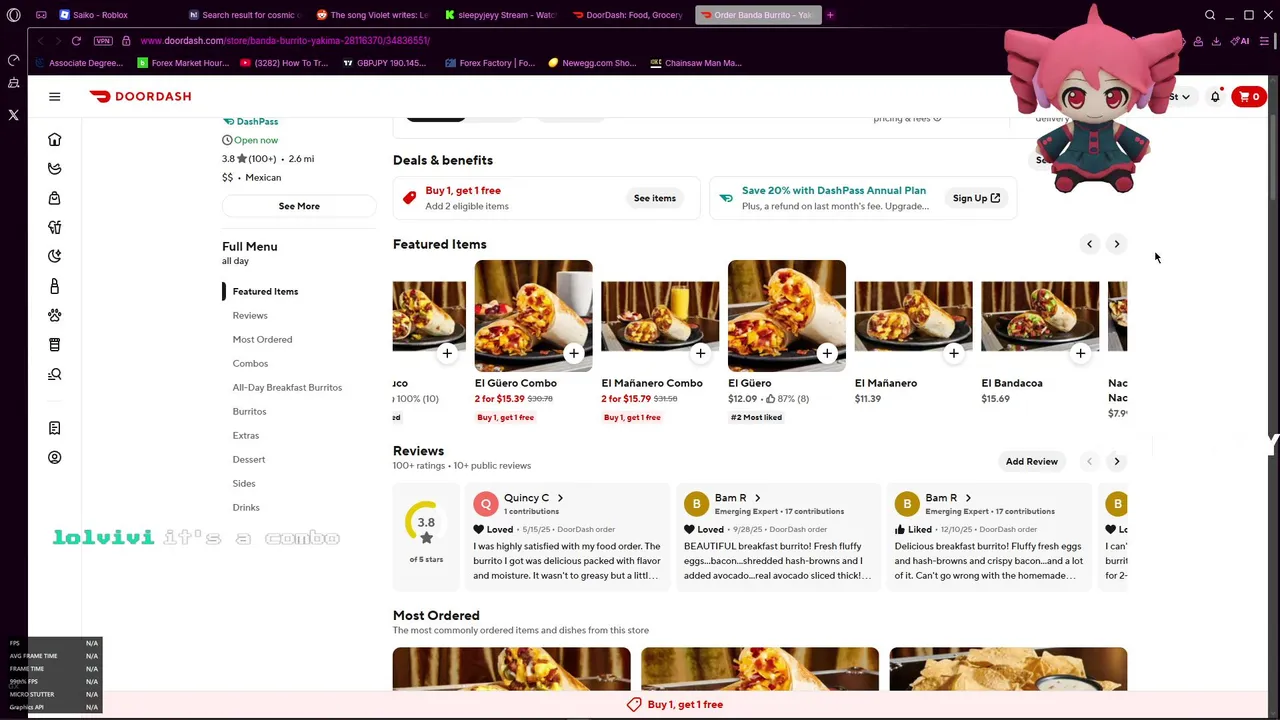Open the tab search magnifier icon

click(x=1210, y=15)
